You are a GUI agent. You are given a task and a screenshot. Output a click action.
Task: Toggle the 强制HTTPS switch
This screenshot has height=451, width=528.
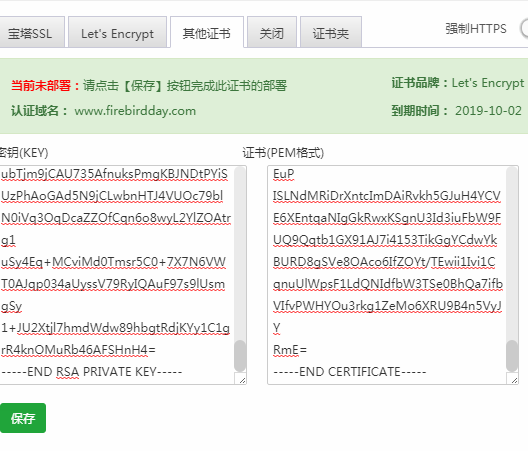tap(524, 29)
